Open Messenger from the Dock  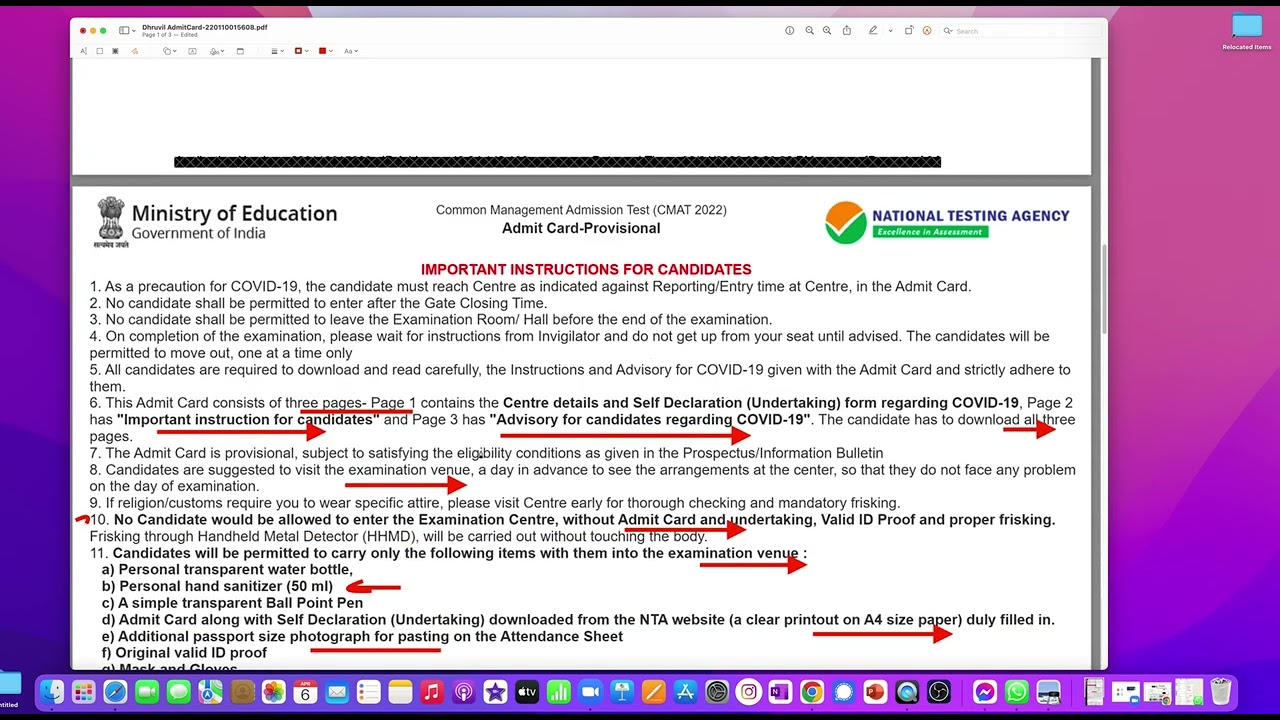(985, 692)
